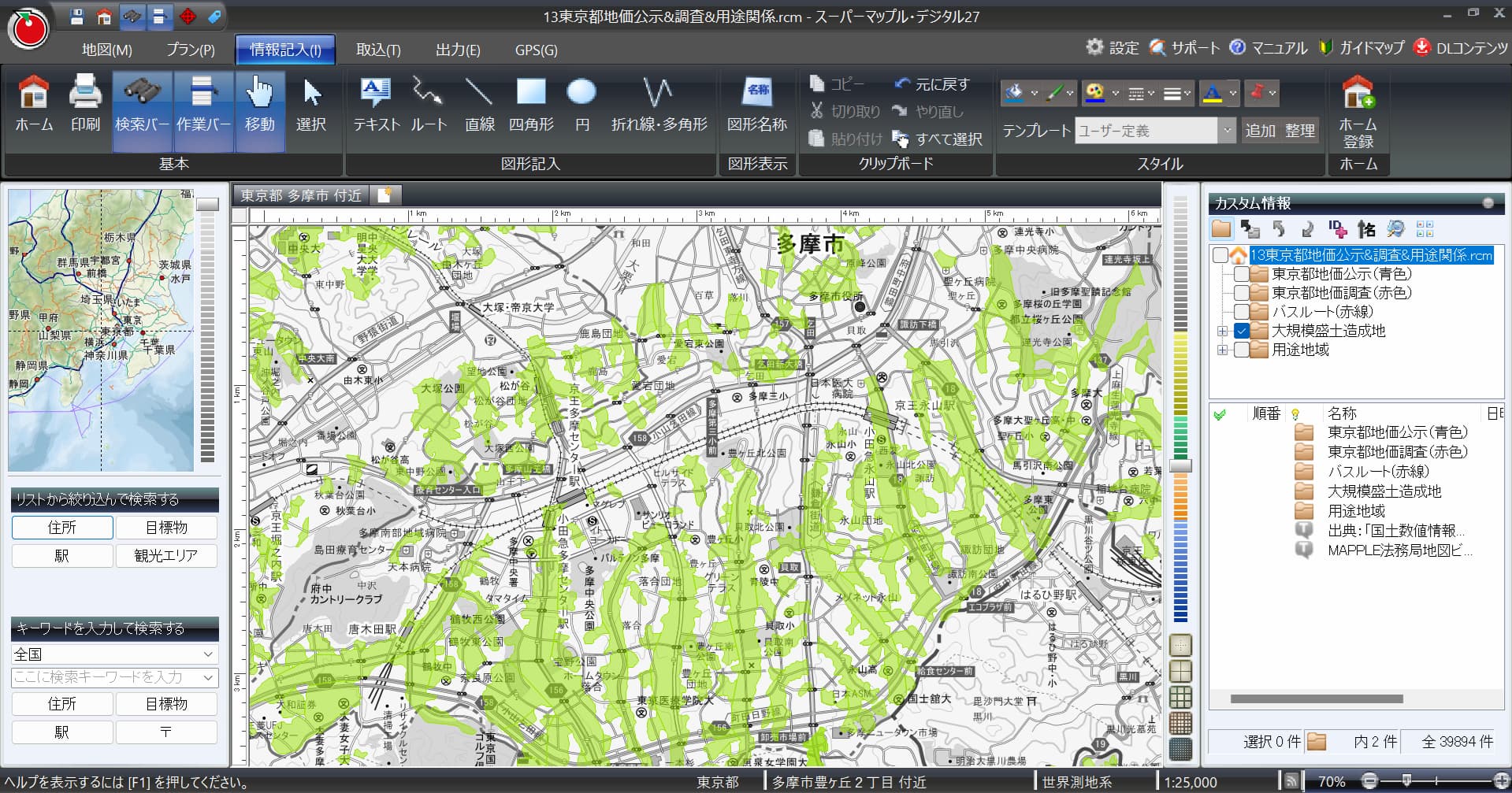This screenshot has height=793, width=1512.
Task: Click the horizontal scrollbar in カスタム情報 list
Action: (x=1317, y=699)
